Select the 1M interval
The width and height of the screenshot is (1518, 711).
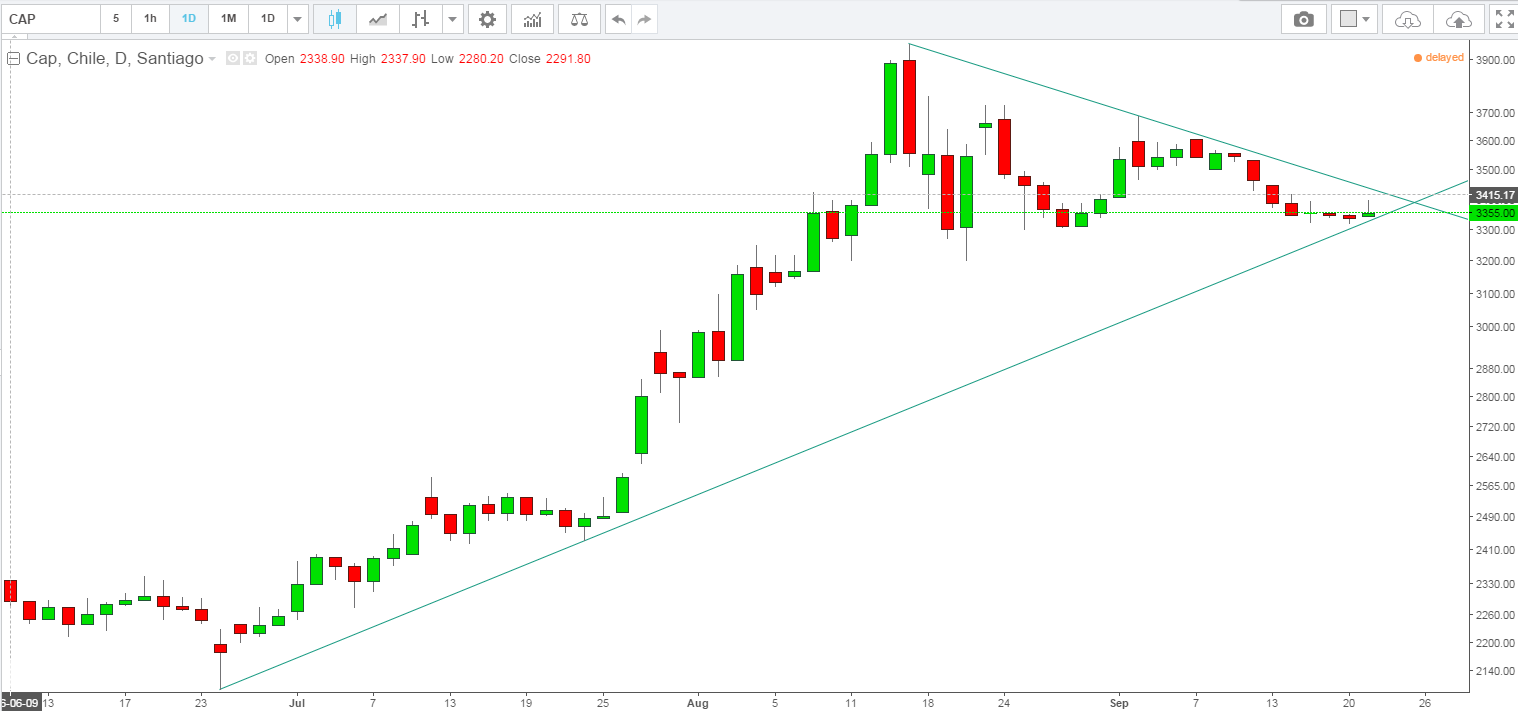tap(228, 19)
